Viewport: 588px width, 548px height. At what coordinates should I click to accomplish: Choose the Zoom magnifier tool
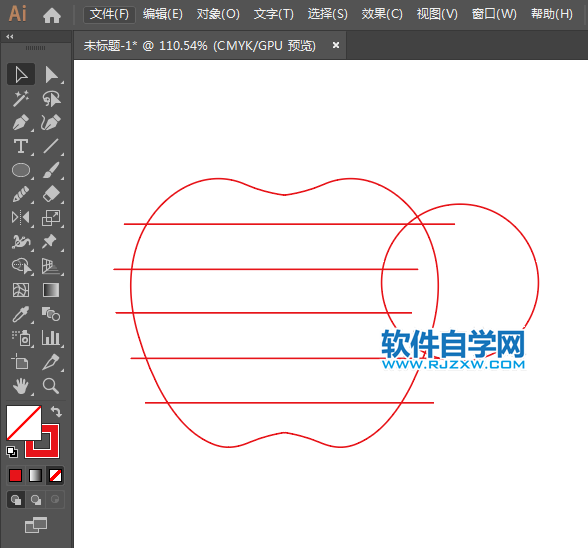51,386
